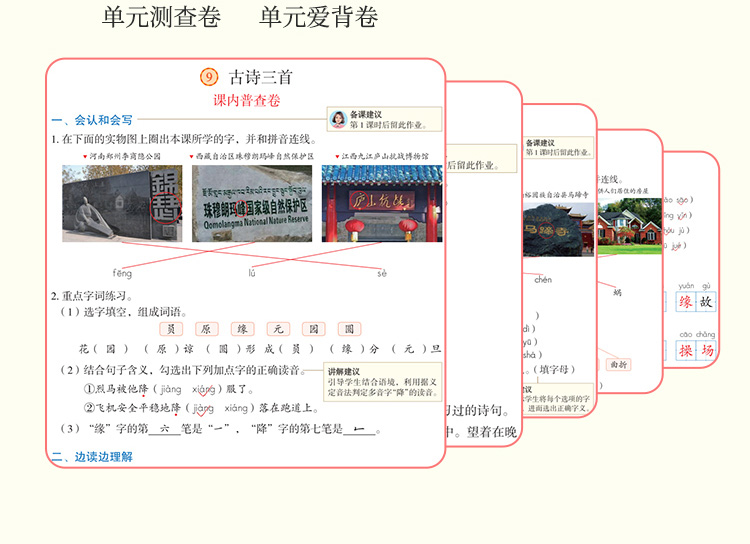Click pinyin chén on third card
The height and width of the screenshot is (544, 750).
(x=543, y=279)
